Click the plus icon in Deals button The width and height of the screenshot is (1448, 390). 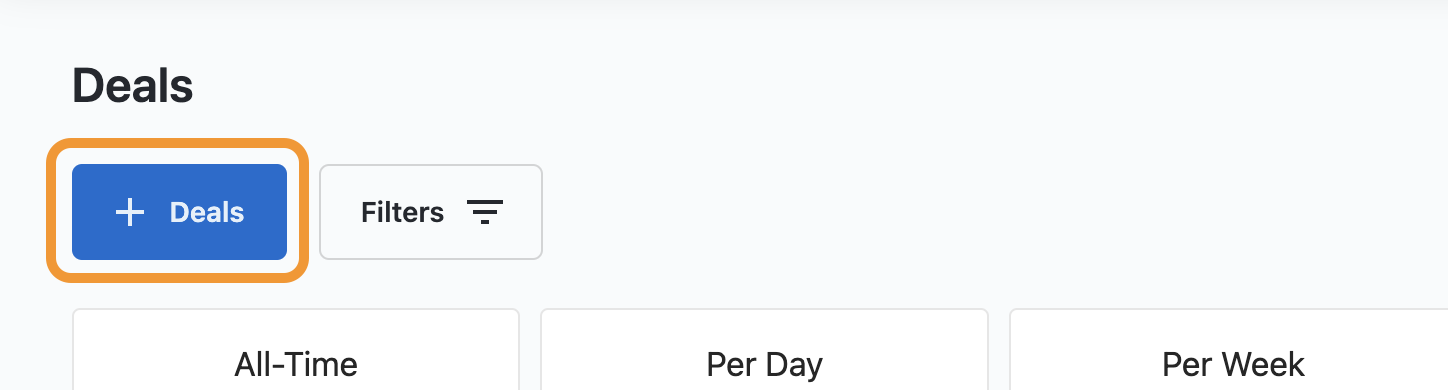tap(130, 212)
